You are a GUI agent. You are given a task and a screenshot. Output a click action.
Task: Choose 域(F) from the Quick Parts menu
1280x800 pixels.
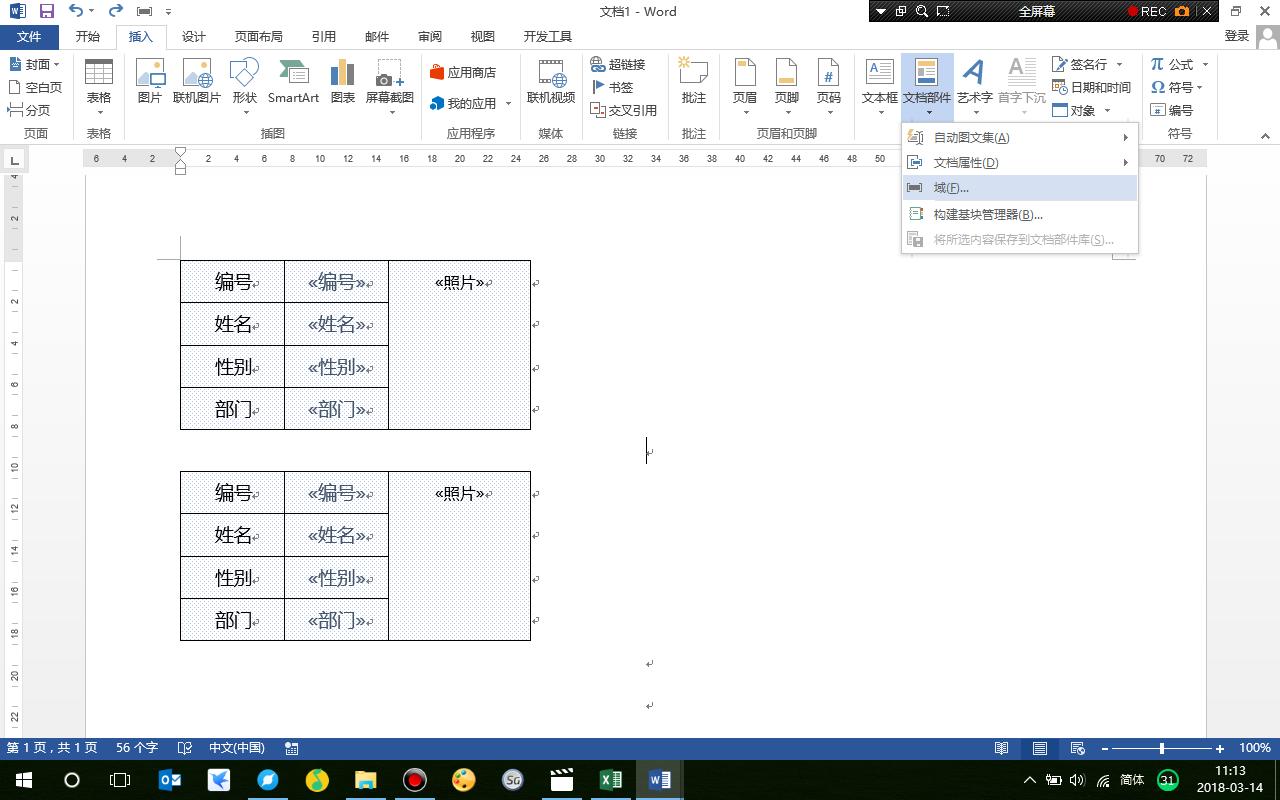pos(950,187)
